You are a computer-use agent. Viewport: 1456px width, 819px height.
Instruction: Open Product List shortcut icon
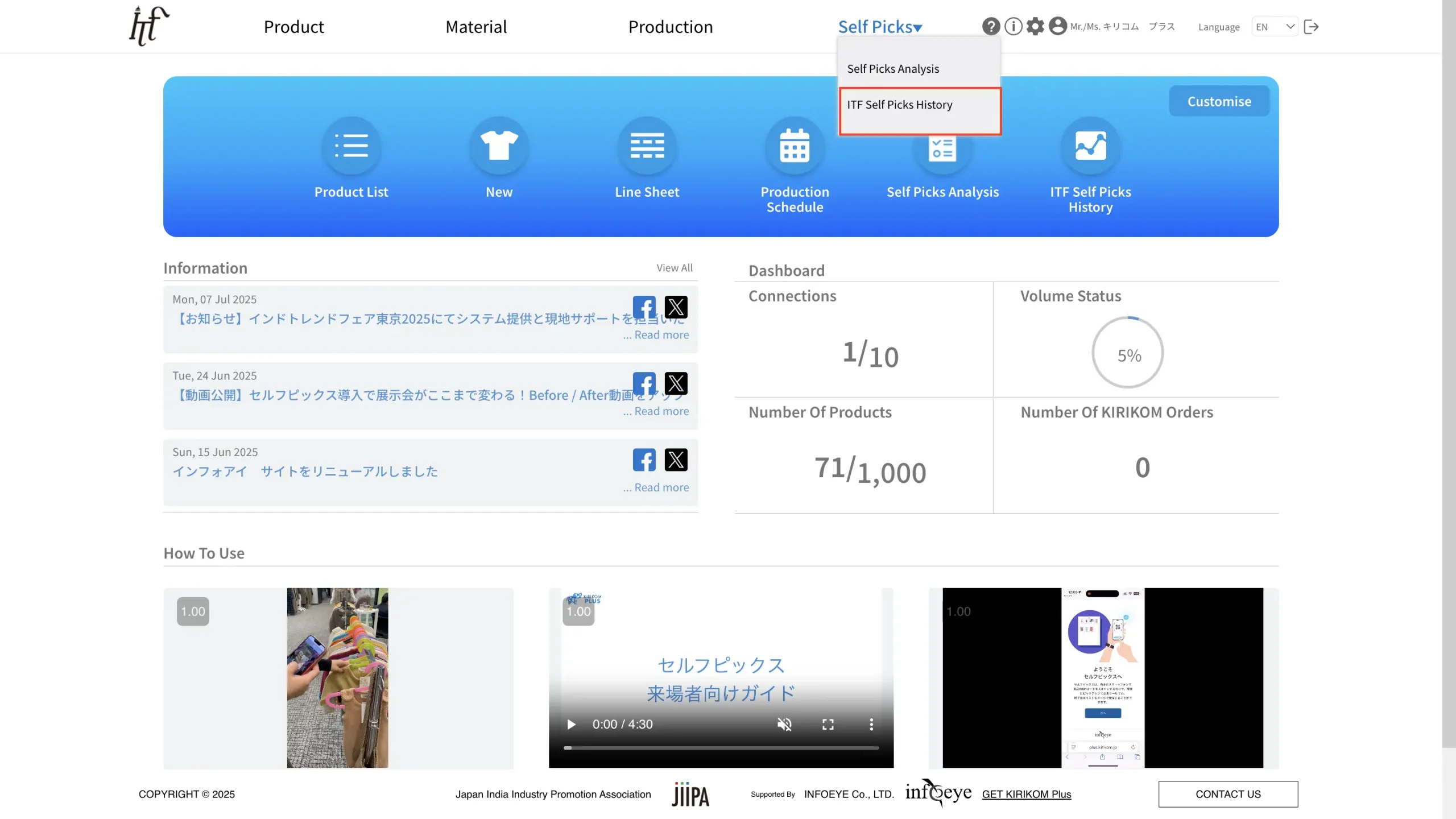point(351,146)
